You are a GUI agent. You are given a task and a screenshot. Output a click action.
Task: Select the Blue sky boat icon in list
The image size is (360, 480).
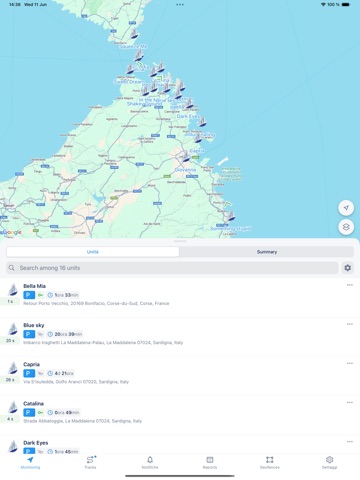point(13,329)
